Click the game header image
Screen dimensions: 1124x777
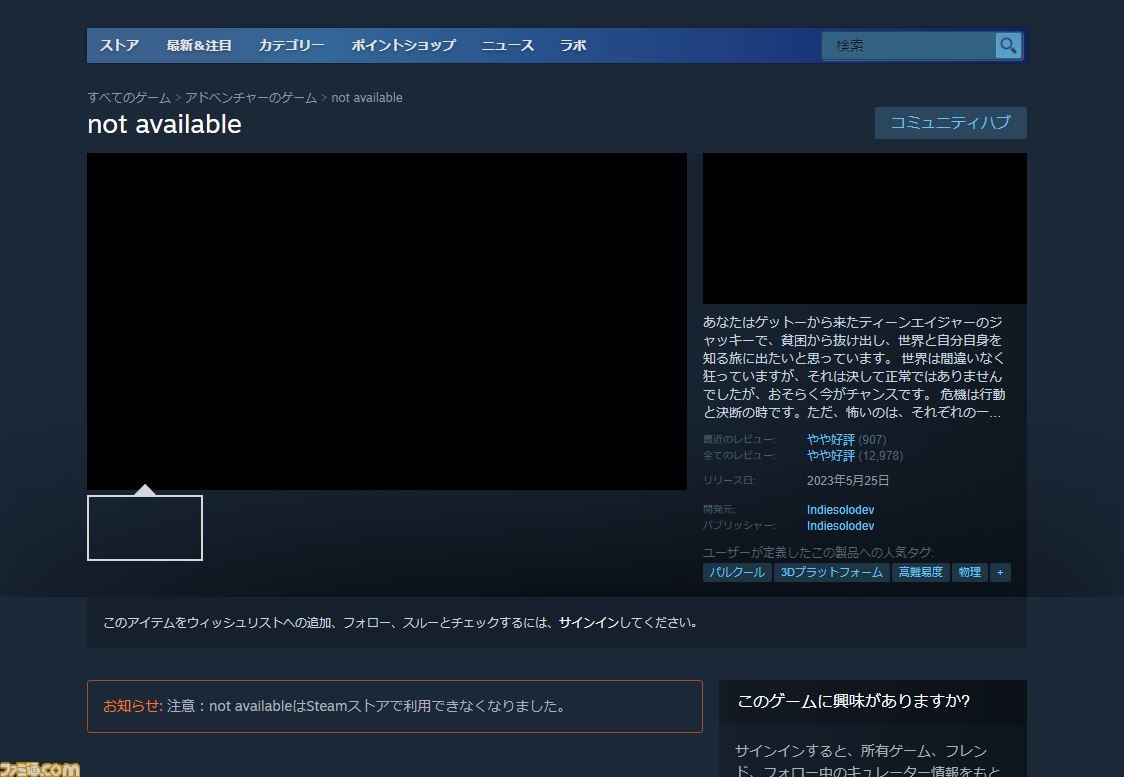(865, 229)
